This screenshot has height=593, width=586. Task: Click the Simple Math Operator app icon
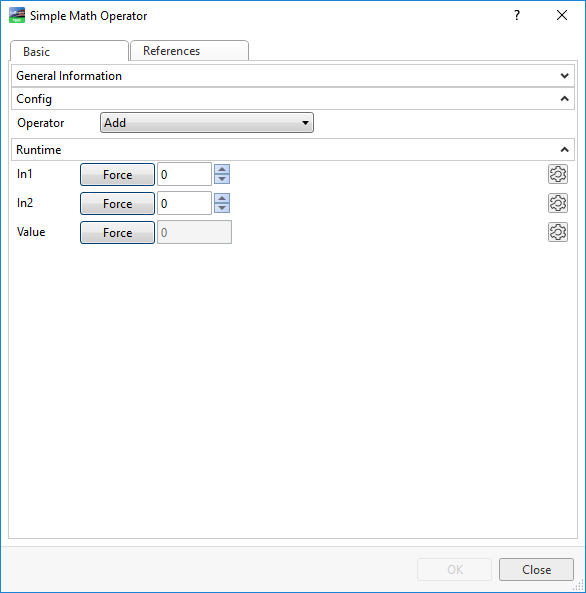click(17, 16)
